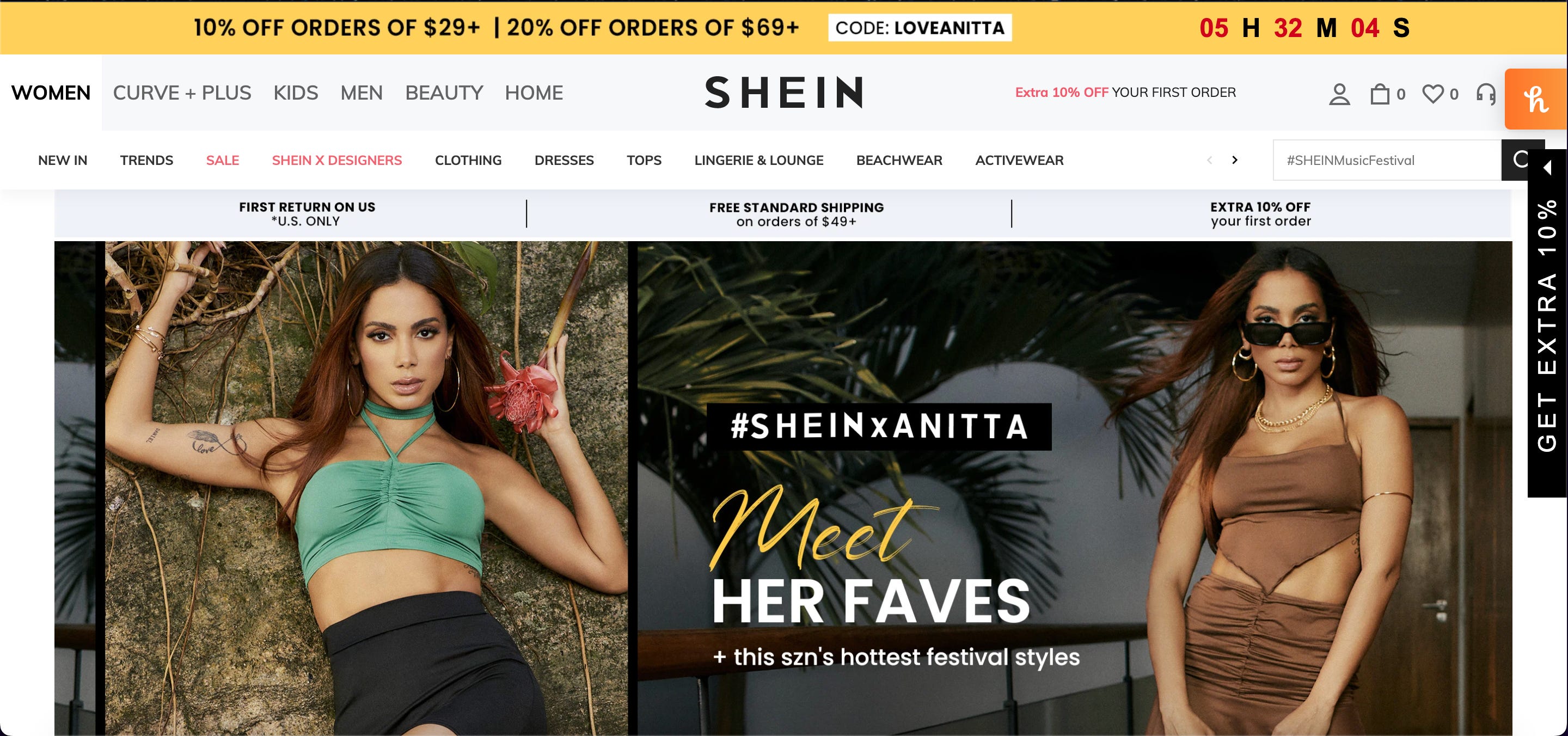Image resolution: width=1568 pixels, height=736 pixels.
Task: Collapse the Get Extra 10% side panel arrow
Action: 1547,168
